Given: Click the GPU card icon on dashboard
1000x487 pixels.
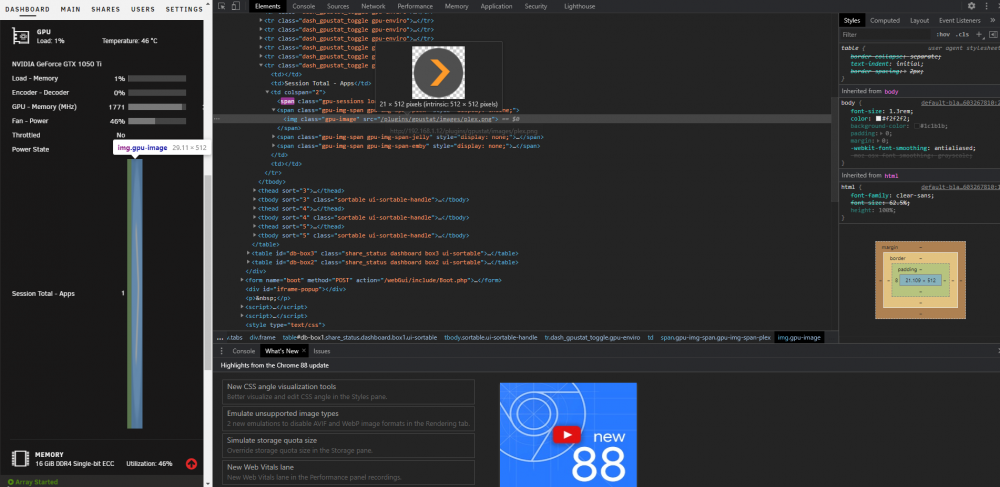Looking at the screenshot, I should [x=21, y=36].
